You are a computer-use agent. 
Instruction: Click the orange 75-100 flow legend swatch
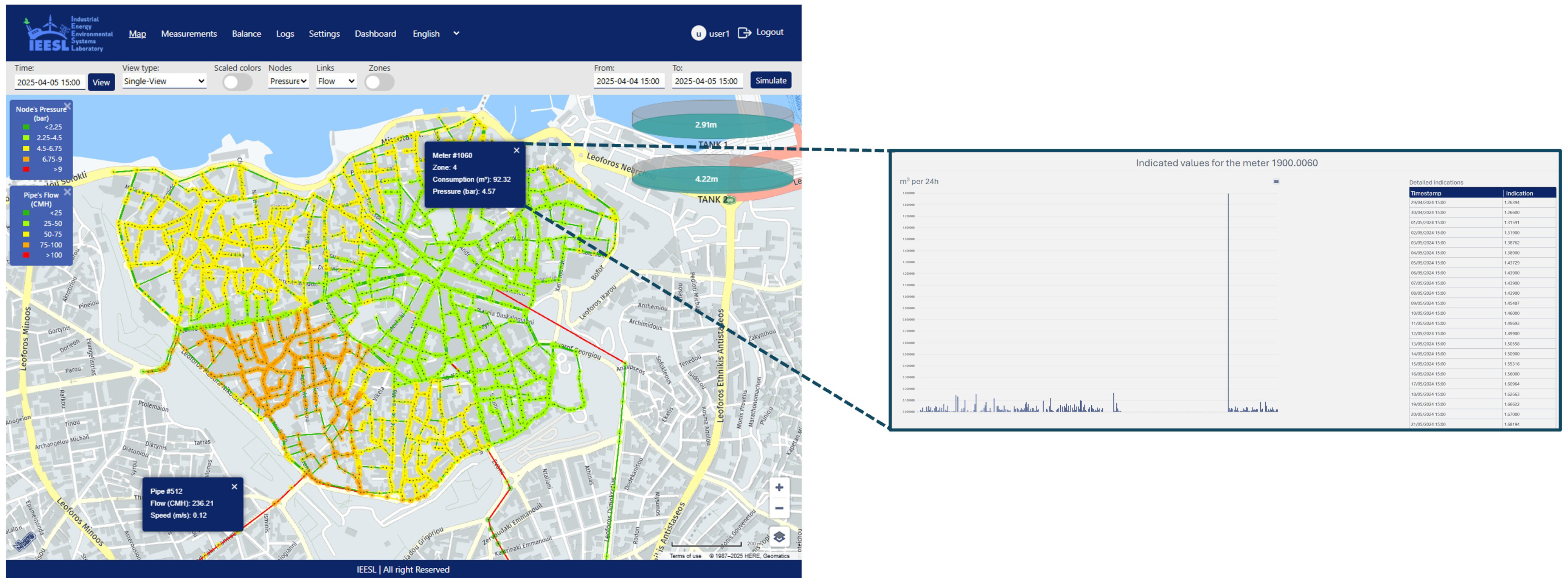(x=26, y=244)
